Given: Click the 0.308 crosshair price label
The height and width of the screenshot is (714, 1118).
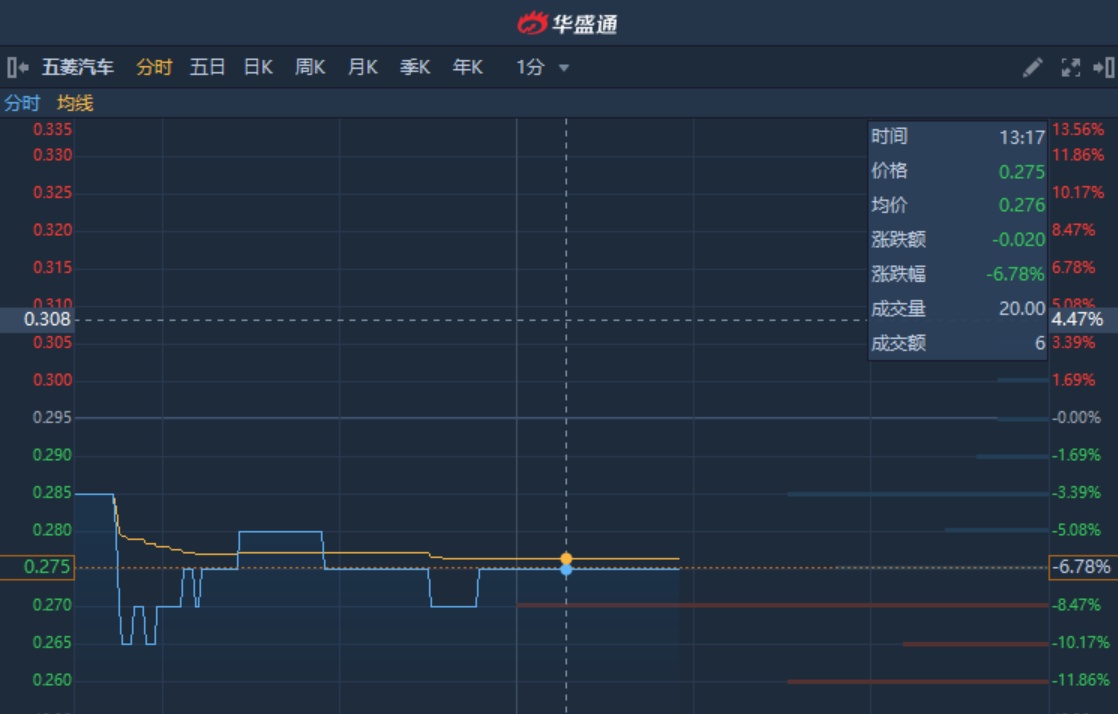Looking at the screenshot, I should [x=38, y=320].
